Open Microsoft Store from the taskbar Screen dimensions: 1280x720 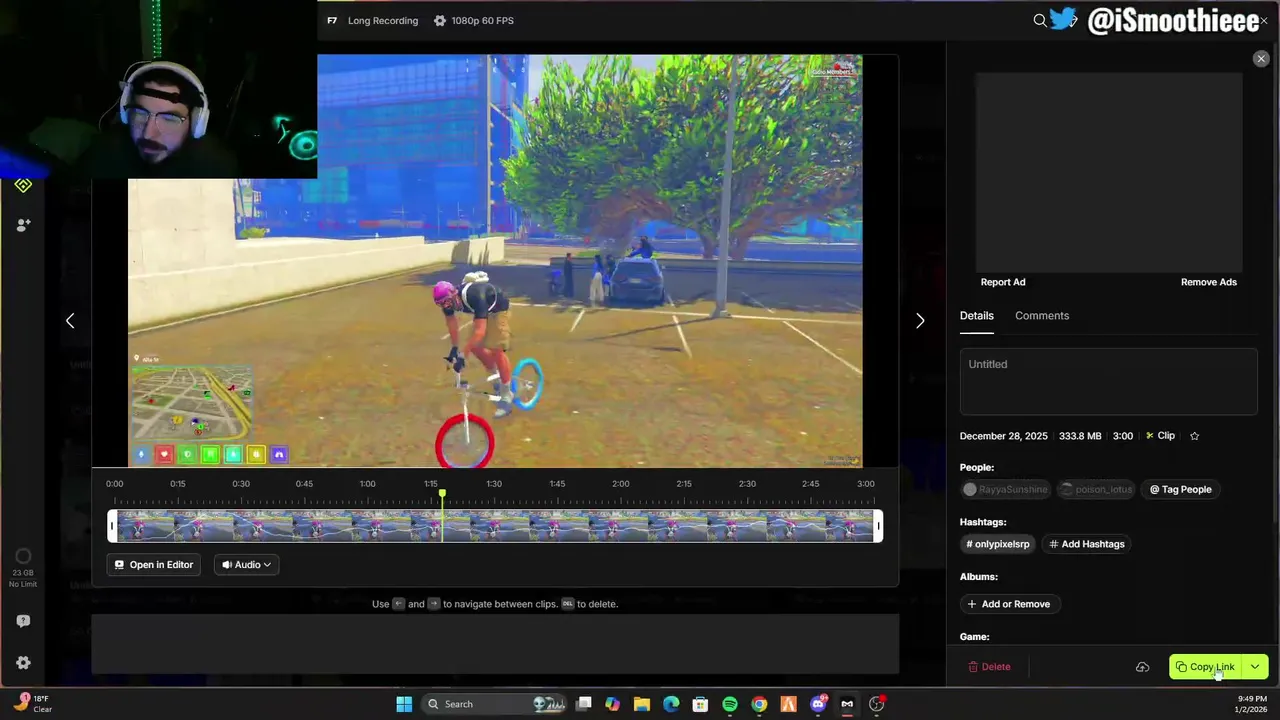coord(700,704)
